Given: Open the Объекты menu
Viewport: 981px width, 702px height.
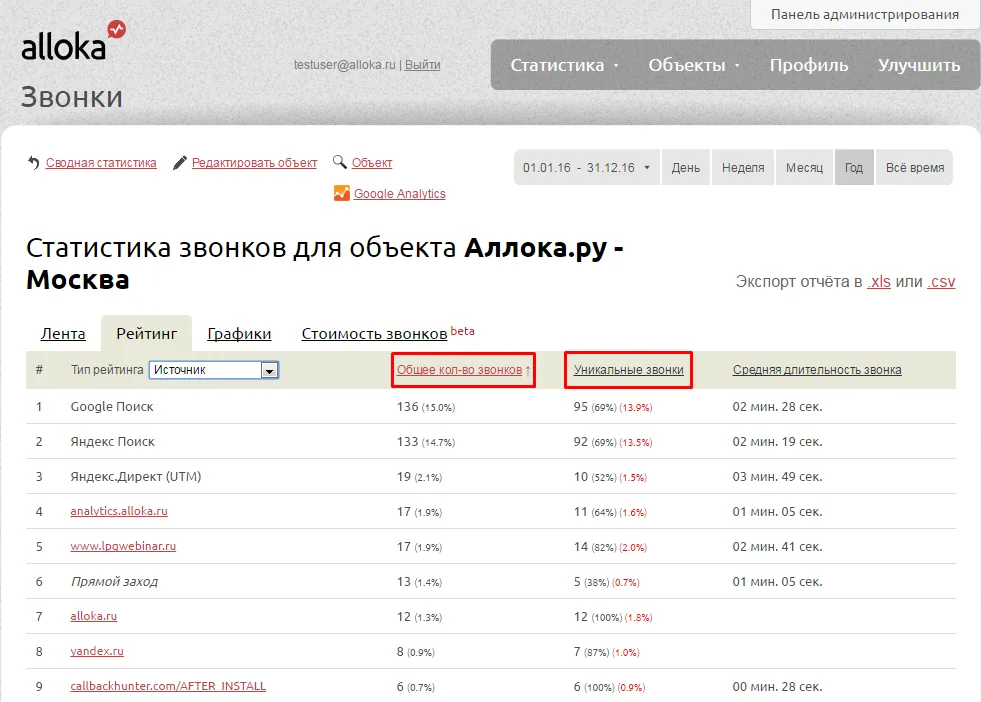Looking at the screenshot, I should click(x=693, y=65).
